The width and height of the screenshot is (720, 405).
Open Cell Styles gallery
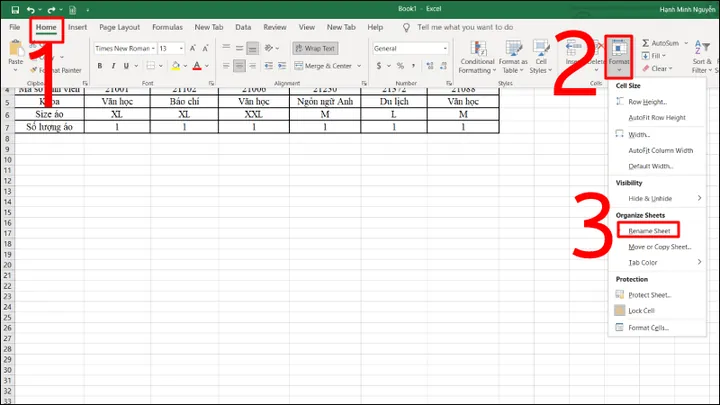541,57
